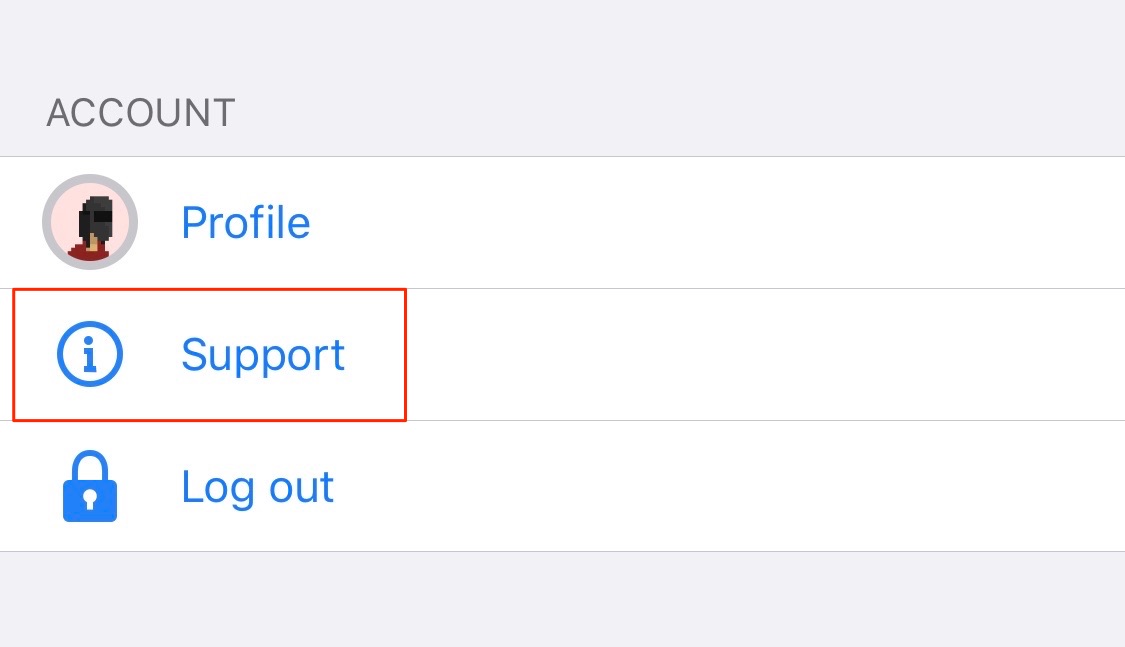This screenshot has height=647, width=1125.
Task: Click the gray area below Log out
Action: pos(562,600)
